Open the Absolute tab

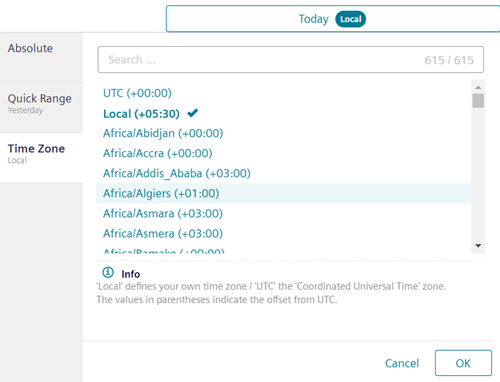click(x=41, y=57)
